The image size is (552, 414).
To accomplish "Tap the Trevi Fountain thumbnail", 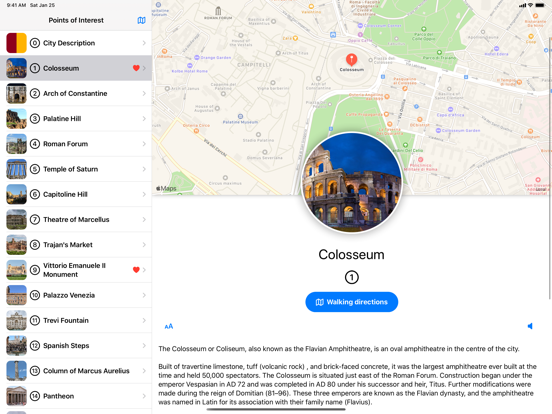I will tap(17, 320).
